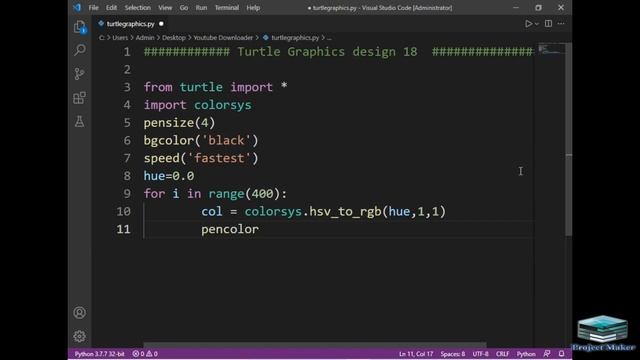
Task: Open notifications bell in status bar
Action: 562,354
